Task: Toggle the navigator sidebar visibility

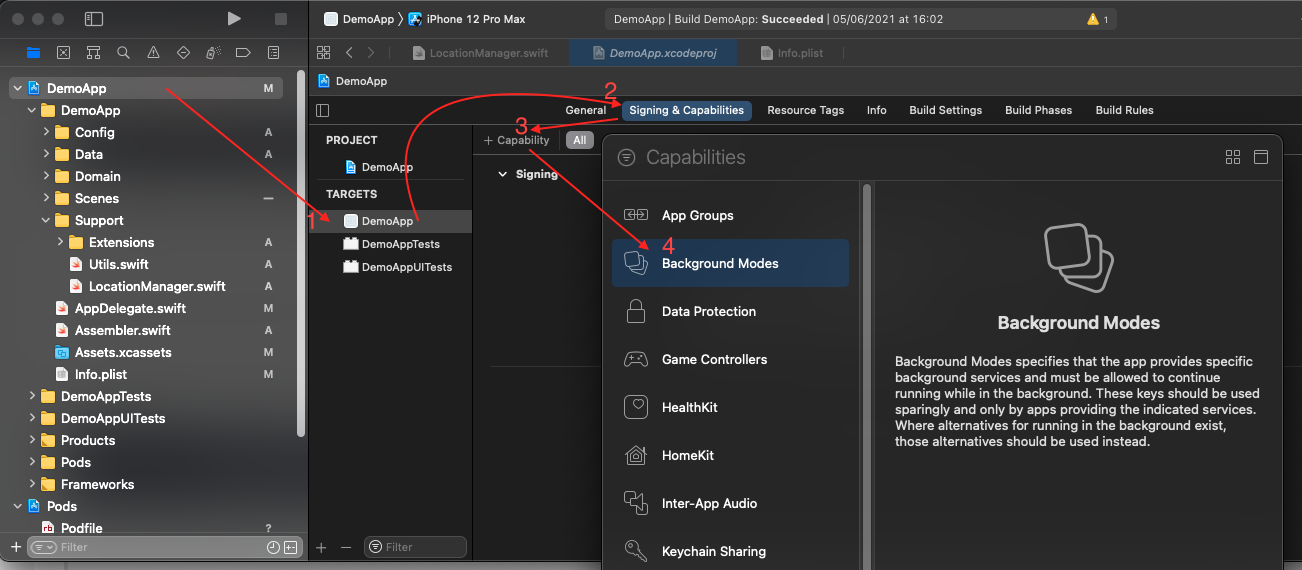Action: (94, 19)
